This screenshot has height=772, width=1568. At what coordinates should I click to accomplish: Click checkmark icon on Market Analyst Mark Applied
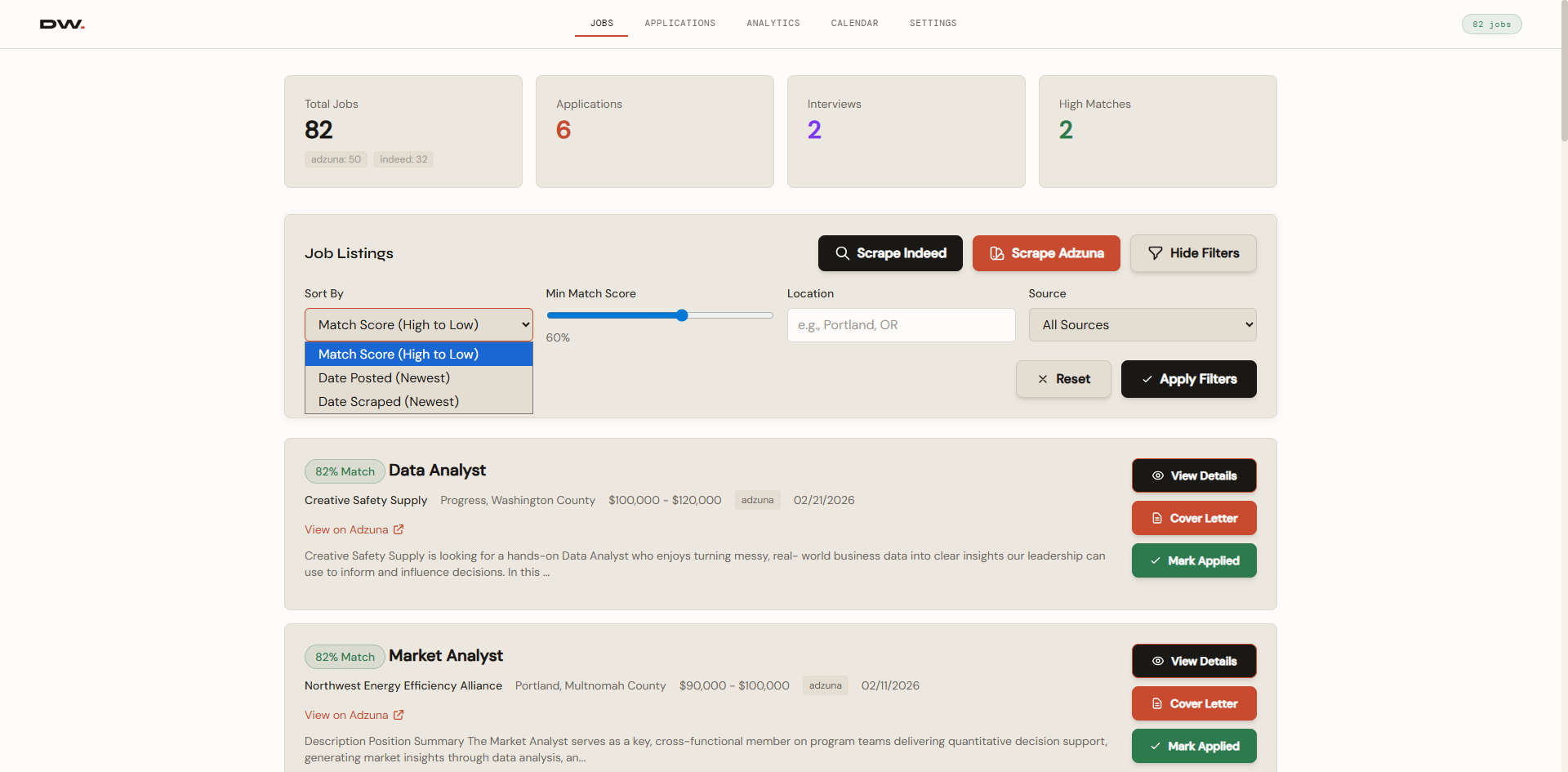tap(1155, 746)
